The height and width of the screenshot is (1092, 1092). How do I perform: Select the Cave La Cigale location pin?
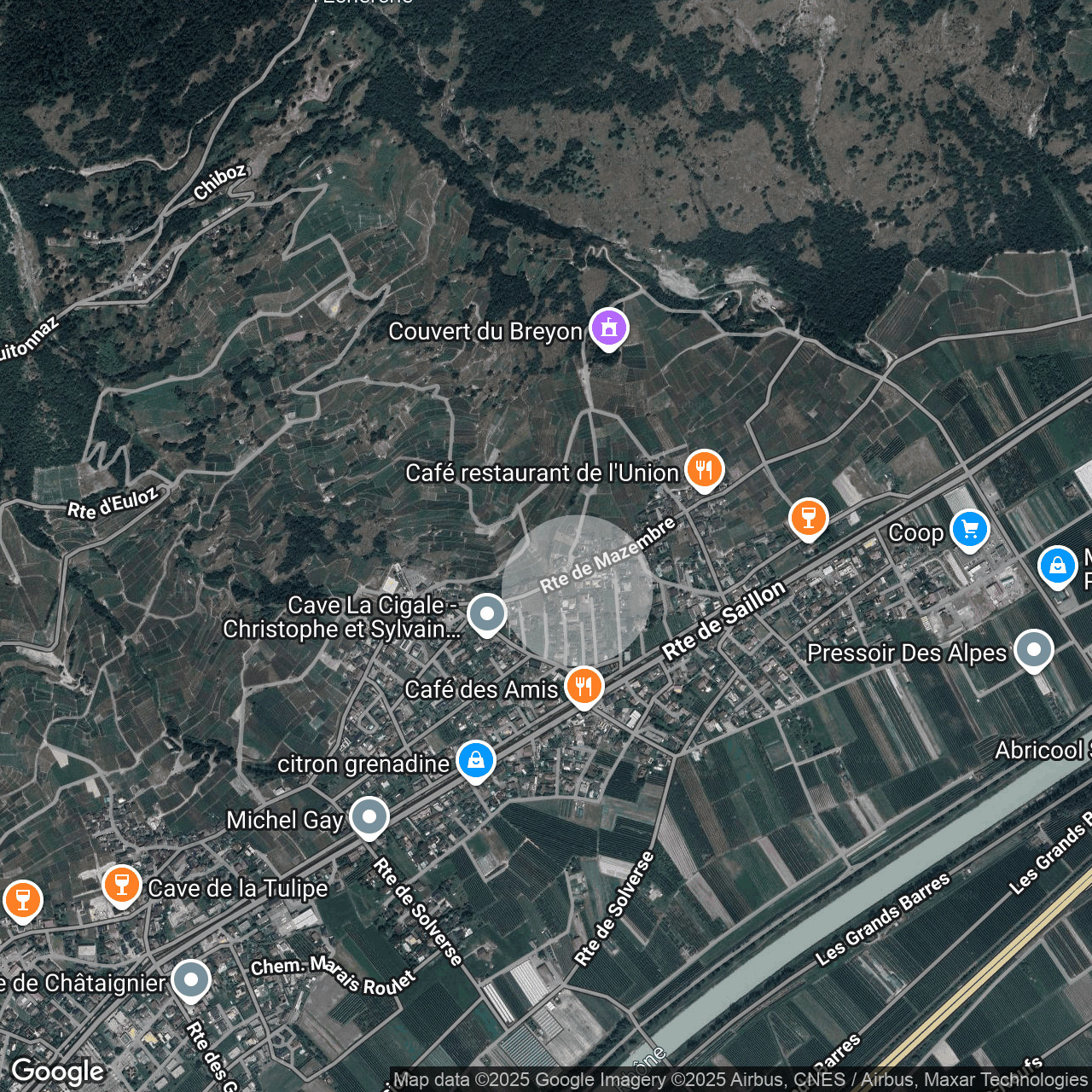coord(487,613)
